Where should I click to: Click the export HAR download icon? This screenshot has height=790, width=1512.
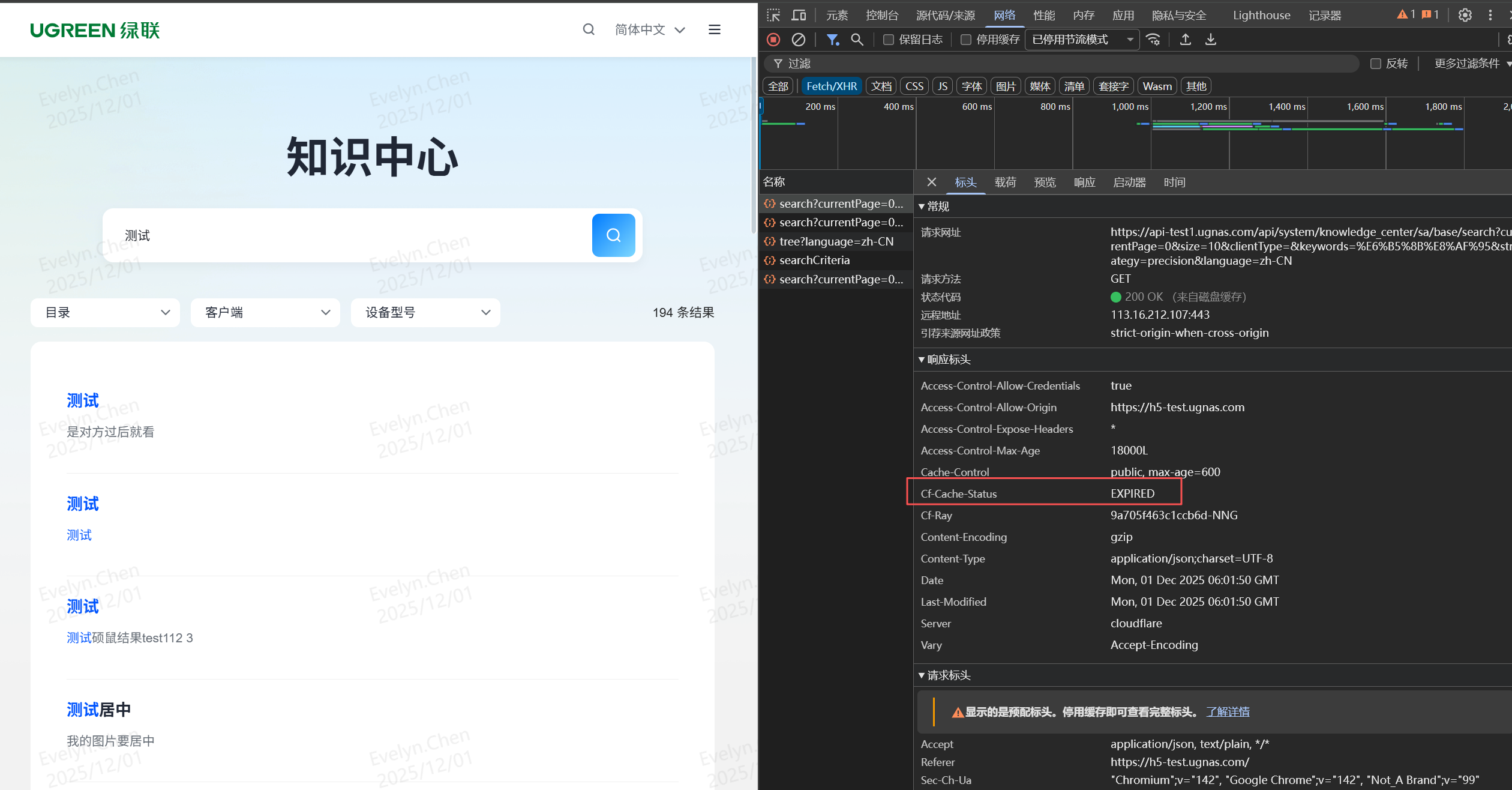(1211, 40)
